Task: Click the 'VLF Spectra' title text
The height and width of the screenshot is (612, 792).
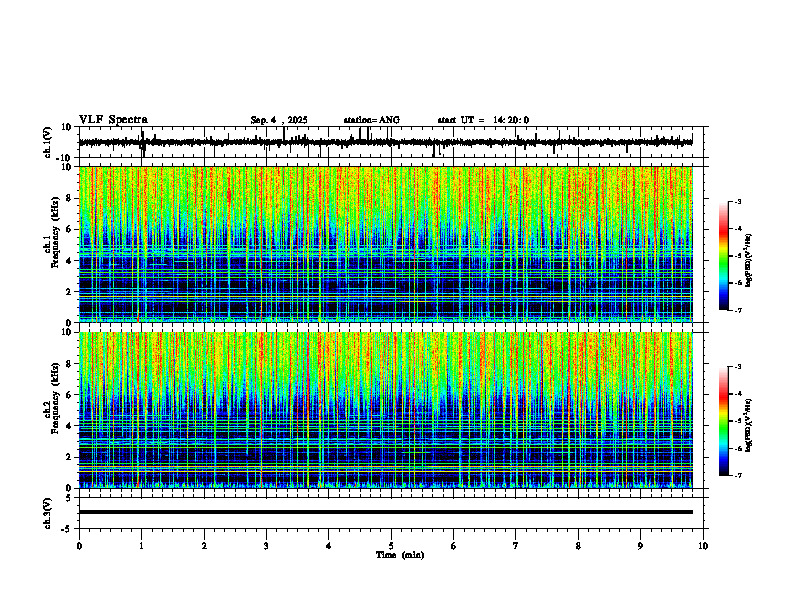Action: click(113, 120)
